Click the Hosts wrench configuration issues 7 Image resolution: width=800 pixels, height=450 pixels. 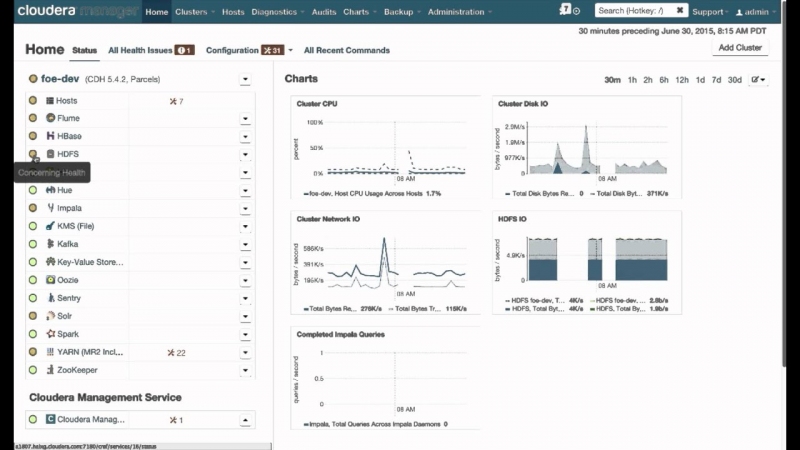[x=176, y=101]
